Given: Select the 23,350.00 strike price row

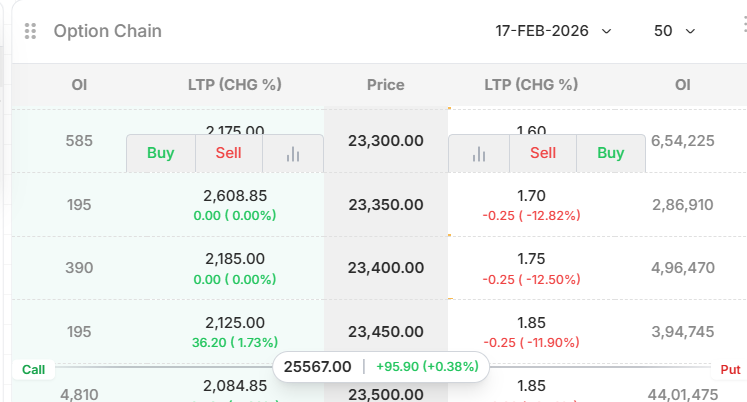Looking at the screenshot, I should pyautogui.click(x=385, y=204).
